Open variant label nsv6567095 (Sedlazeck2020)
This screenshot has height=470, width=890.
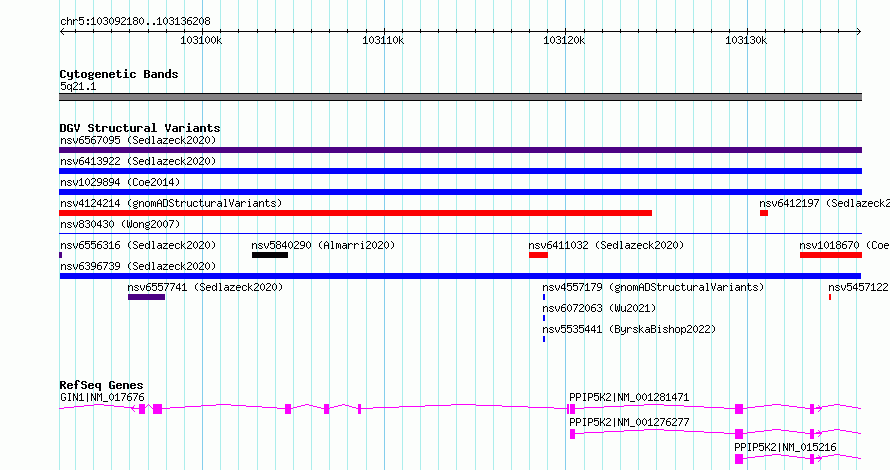pyautogui.click(x=138, y=140)
